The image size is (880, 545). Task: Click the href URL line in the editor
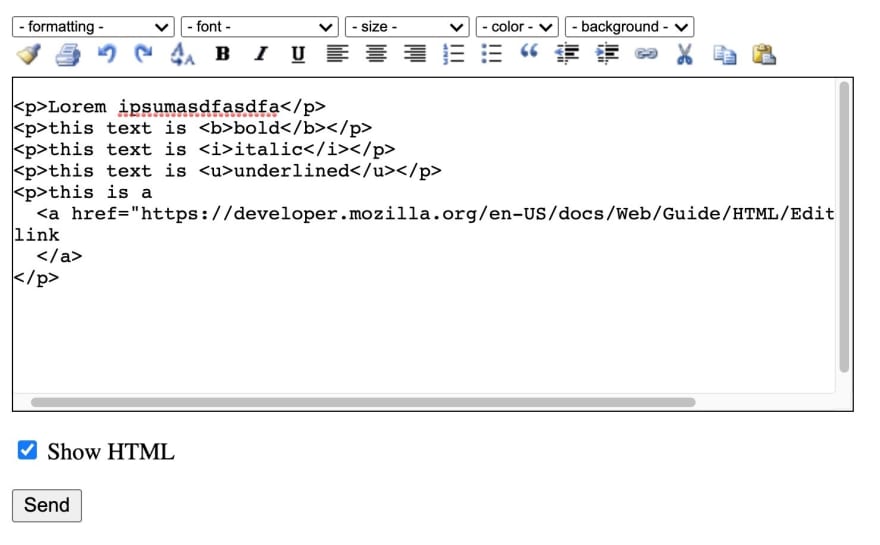point(436,214)
